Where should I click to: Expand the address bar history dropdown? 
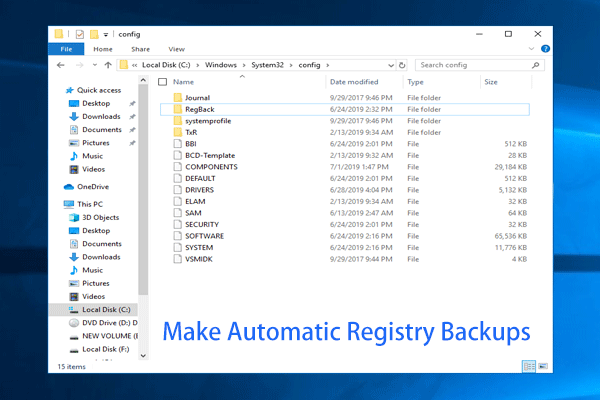coord(391,65)
